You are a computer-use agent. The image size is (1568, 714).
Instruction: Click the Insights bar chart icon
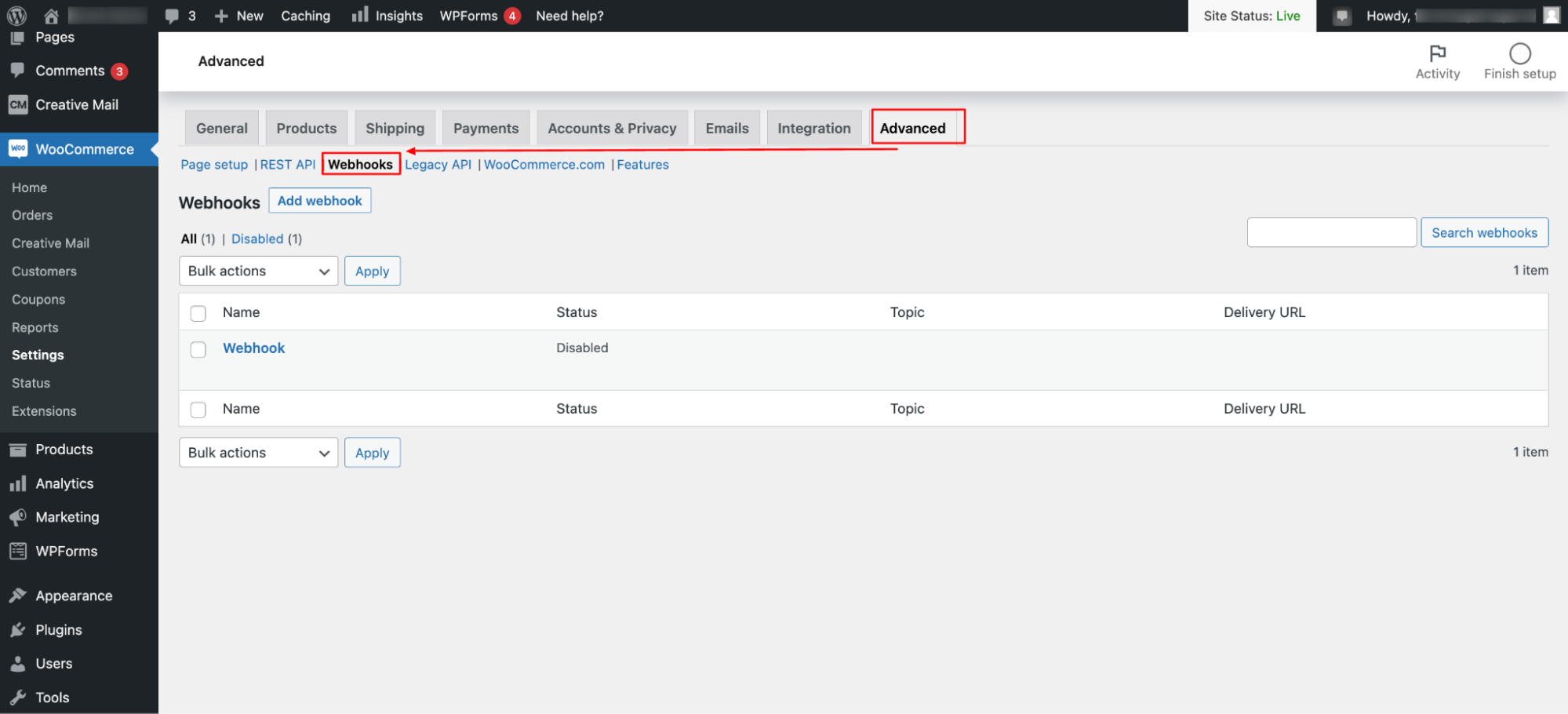(359, 15)
